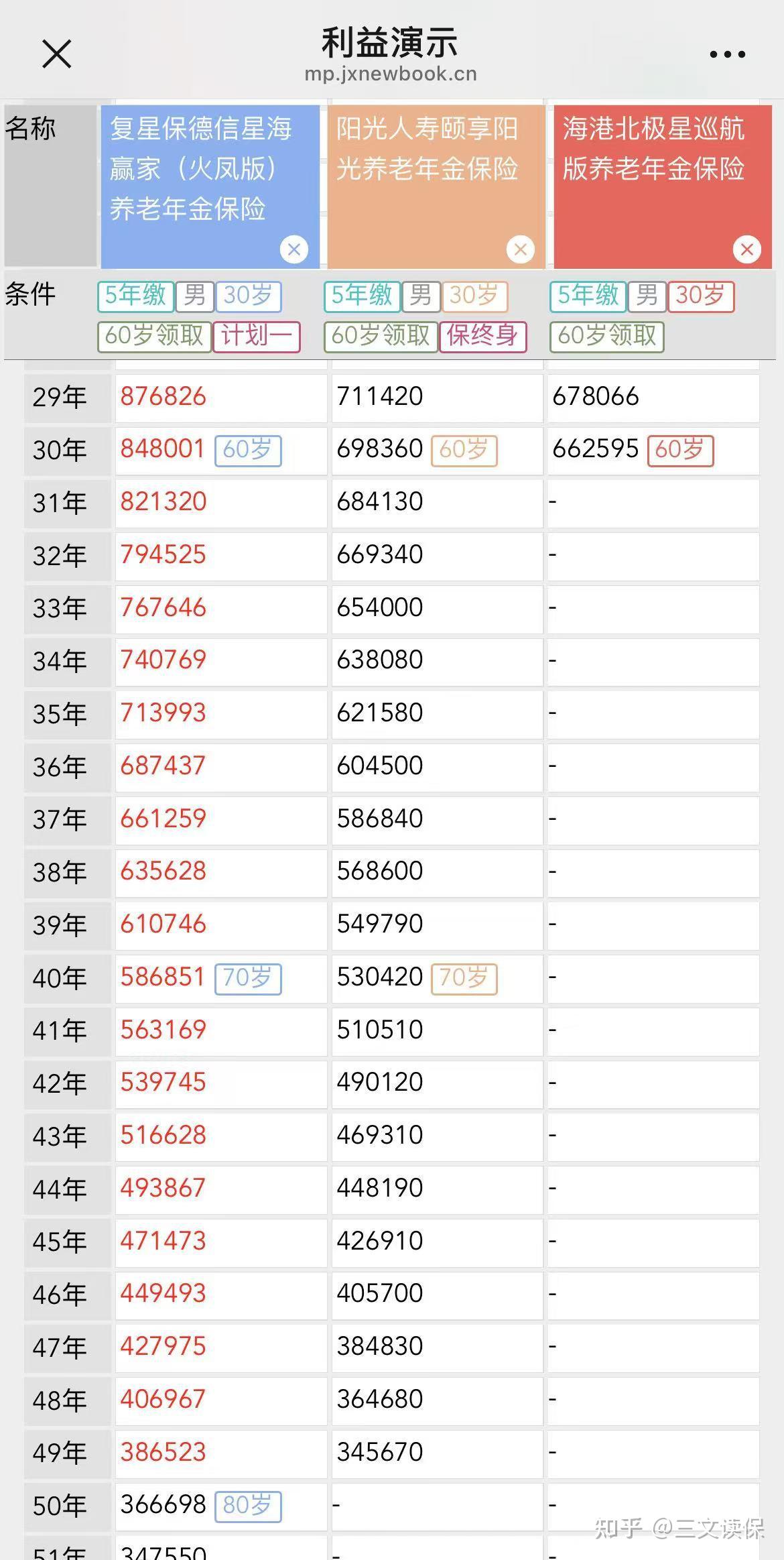
Task: Remove the red 海港北极星 product card
Action: (746, 249)
